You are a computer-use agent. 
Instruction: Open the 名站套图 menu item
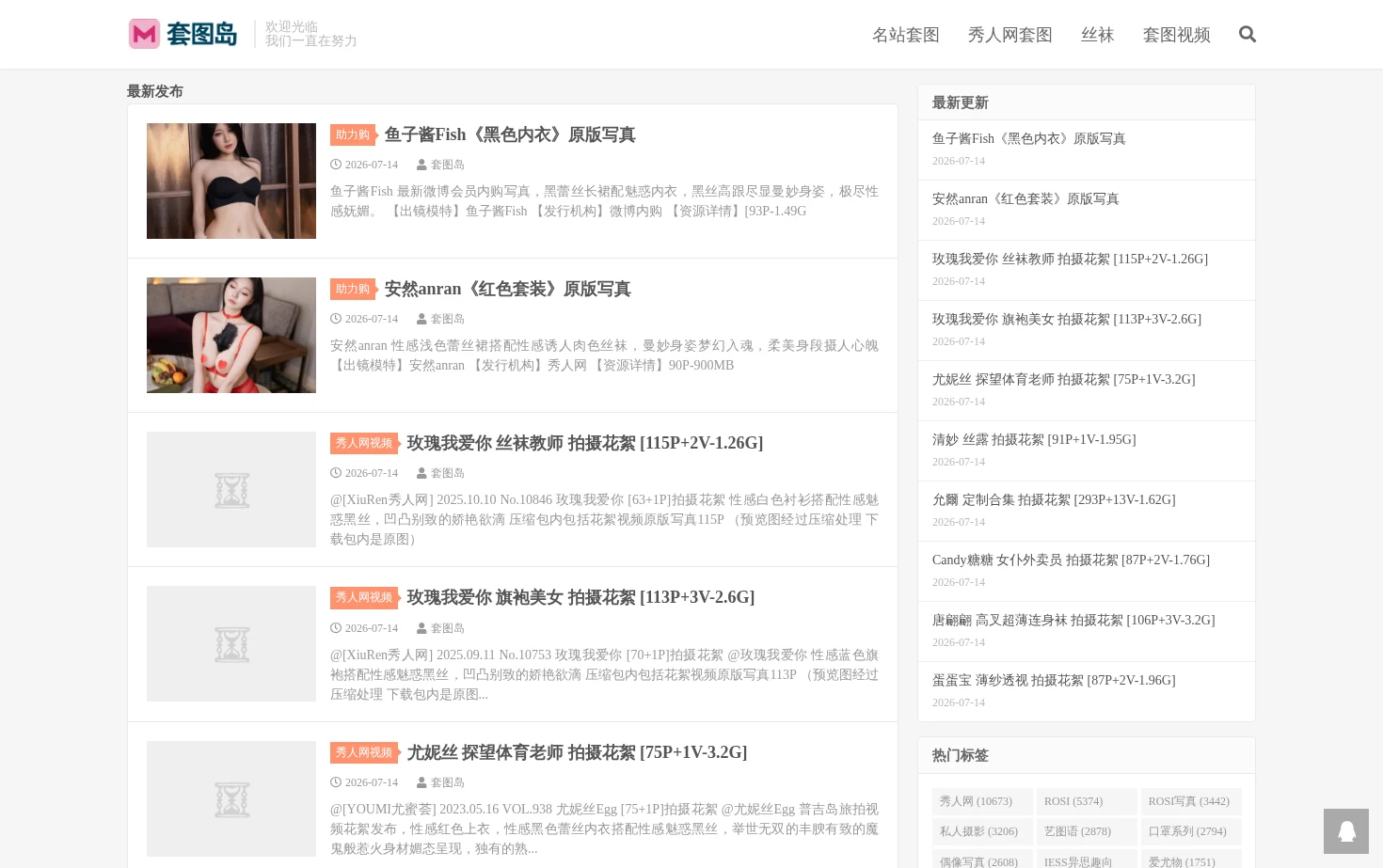click(906, 35)
